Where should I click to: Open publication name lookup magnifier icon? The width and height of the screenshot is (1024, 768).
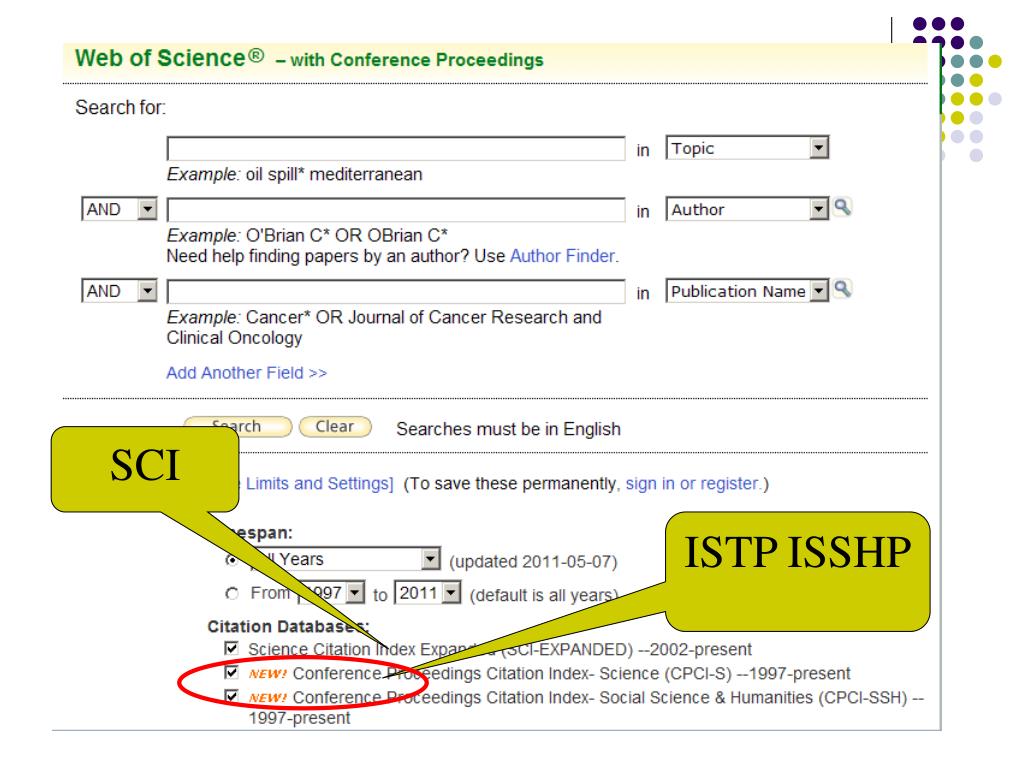(842, 289)
